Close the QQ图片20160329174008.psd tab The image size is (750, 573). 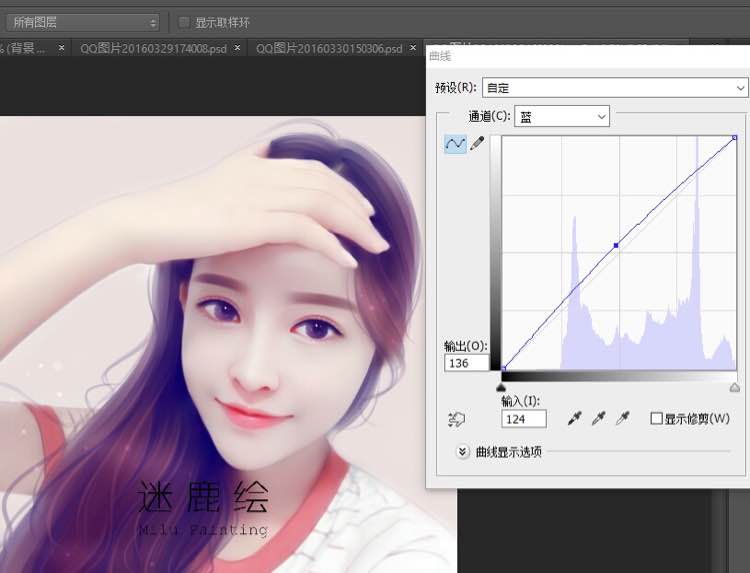(x=233, y=48)
